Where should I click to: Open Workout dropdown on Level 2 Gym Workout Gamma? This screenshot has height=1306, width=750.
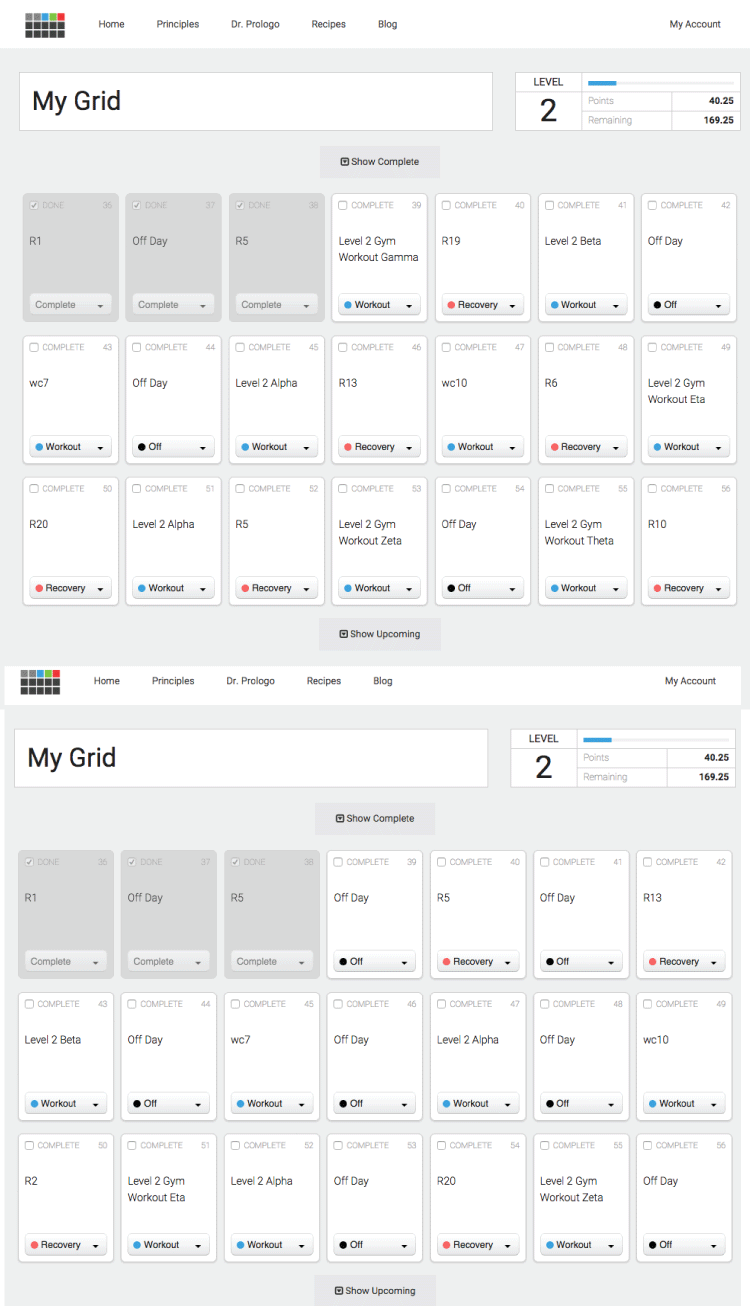pyautogui.click(x=379, y=305)
